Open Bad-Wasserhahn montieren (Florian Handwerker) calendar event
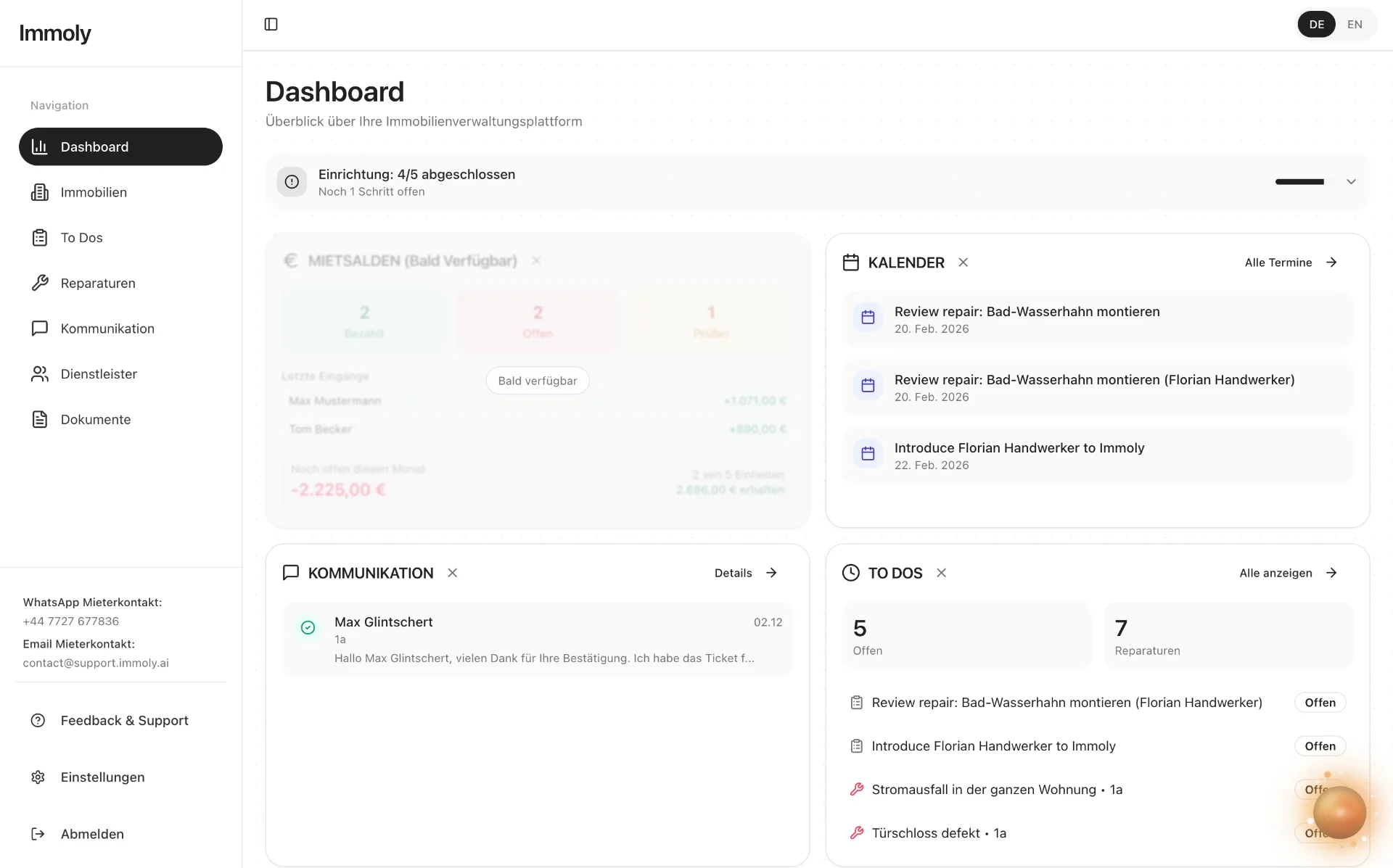The width and height of the screenshot is (1393, 868). [x=1097, y=387]
